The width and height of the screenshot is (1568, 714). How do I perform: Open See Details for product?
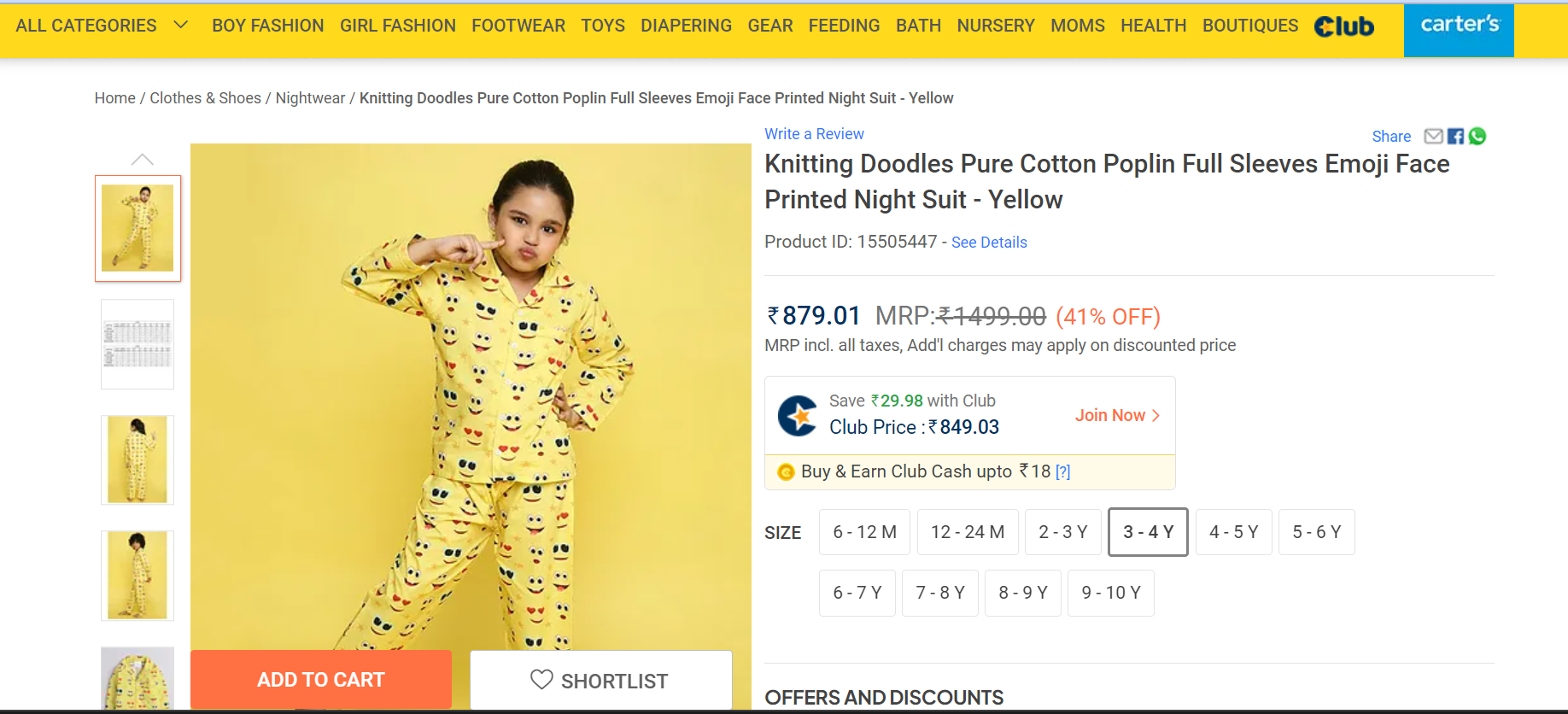[989, 243]
